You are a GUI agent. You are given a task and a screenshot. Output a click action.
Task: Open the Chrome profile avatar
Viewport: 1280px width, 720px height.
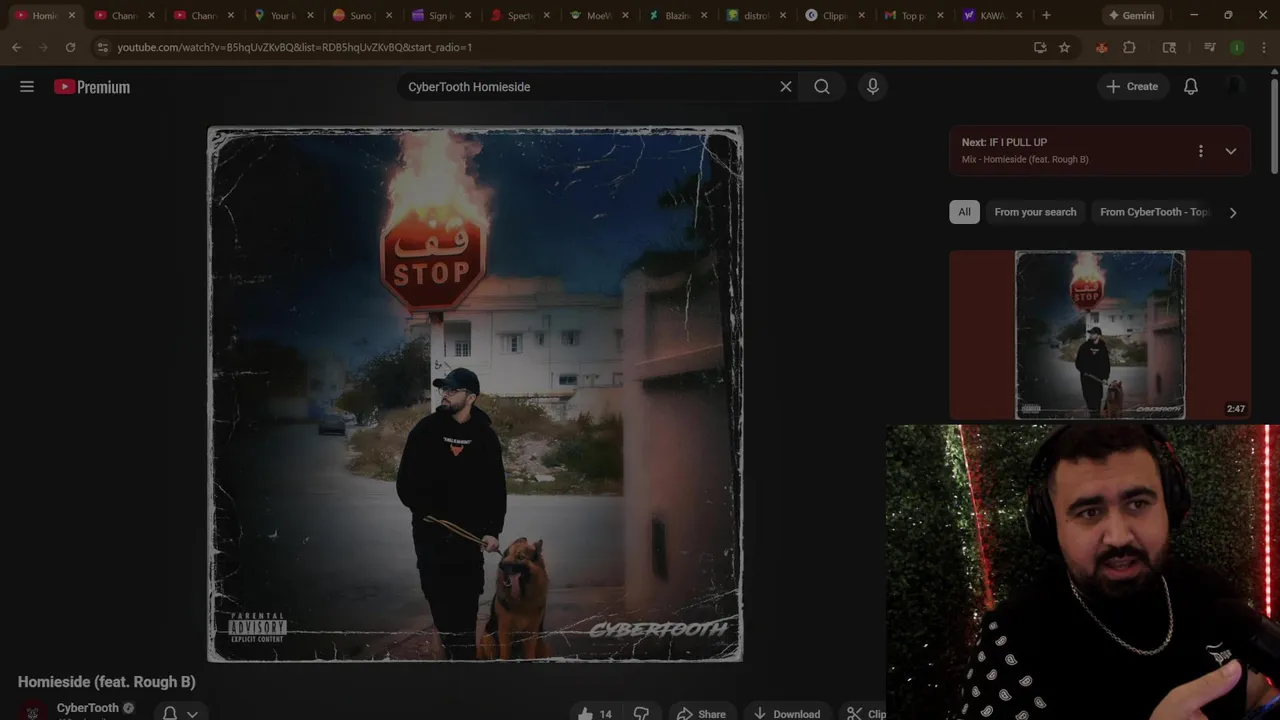tap(1237, 47)
